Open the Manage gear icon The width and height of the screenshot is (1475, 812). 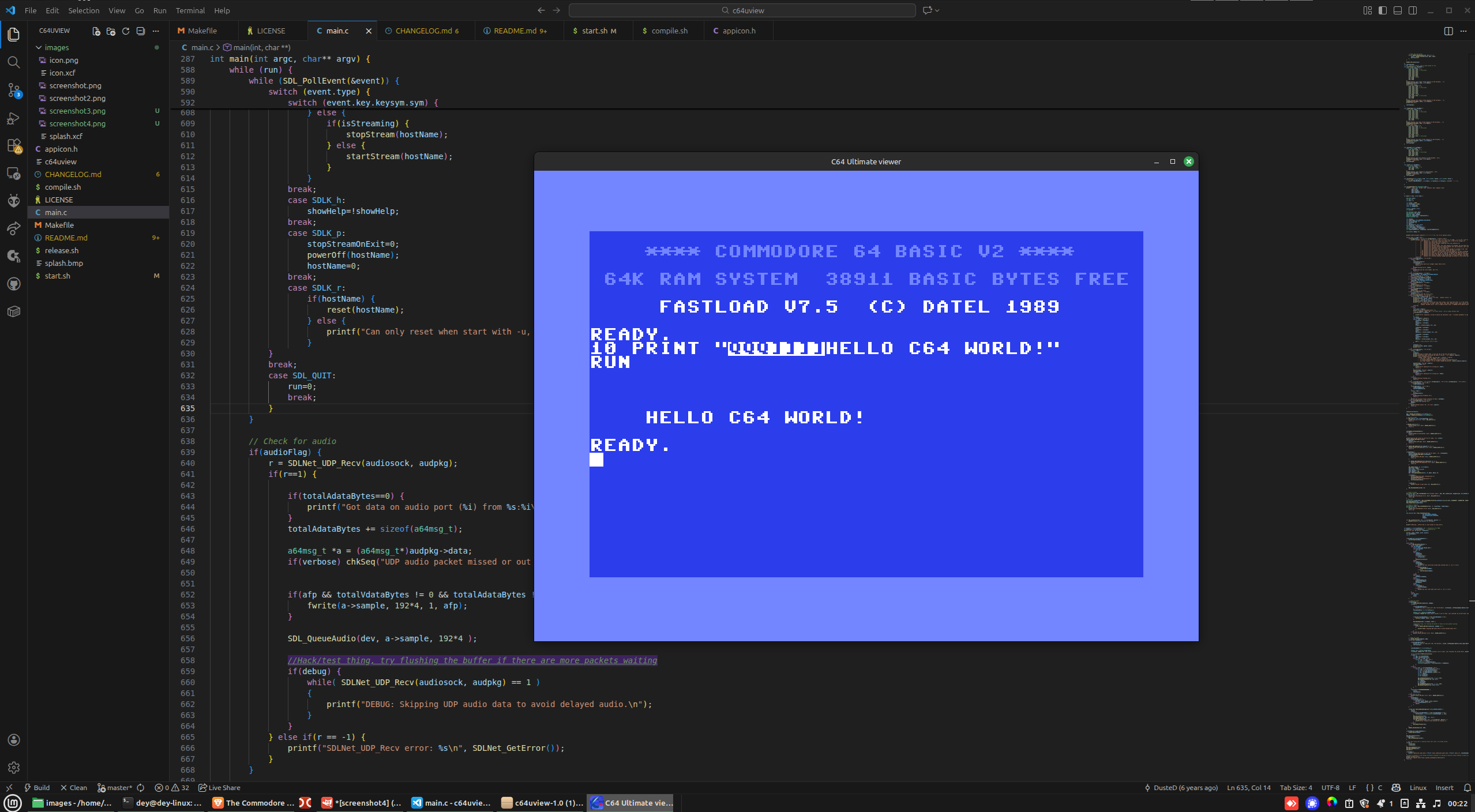tap(13, 768)
